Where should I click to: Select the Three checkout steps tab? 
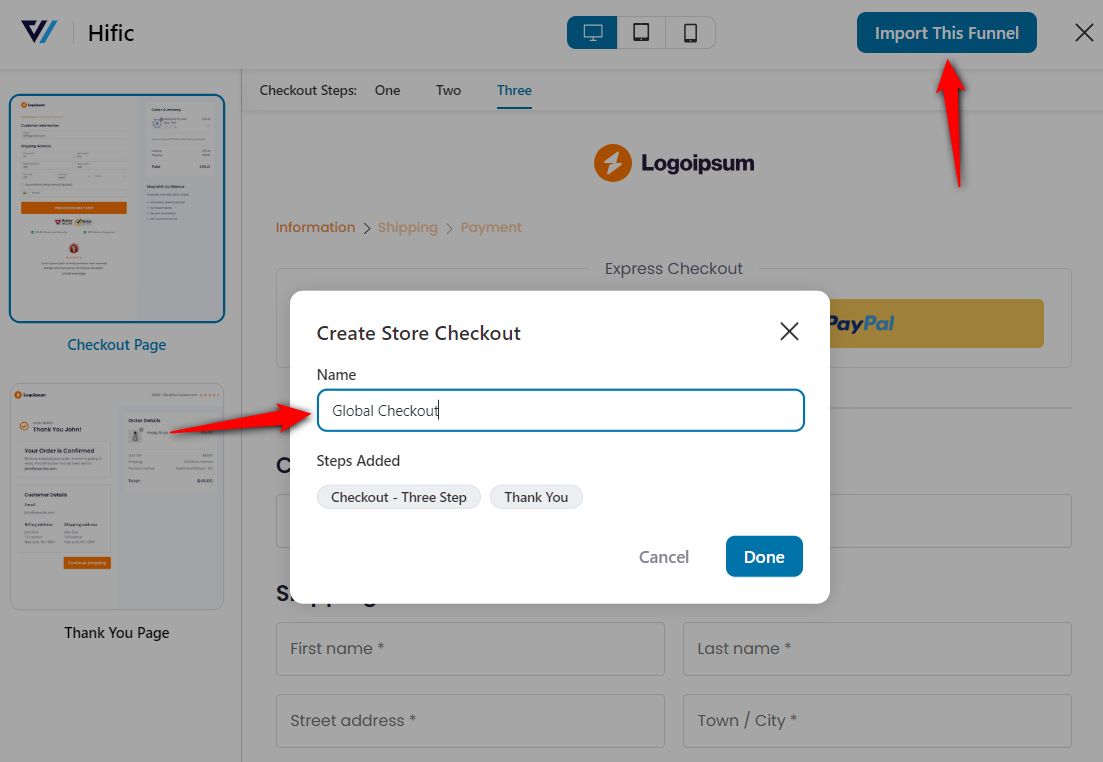tap(514, 90)
